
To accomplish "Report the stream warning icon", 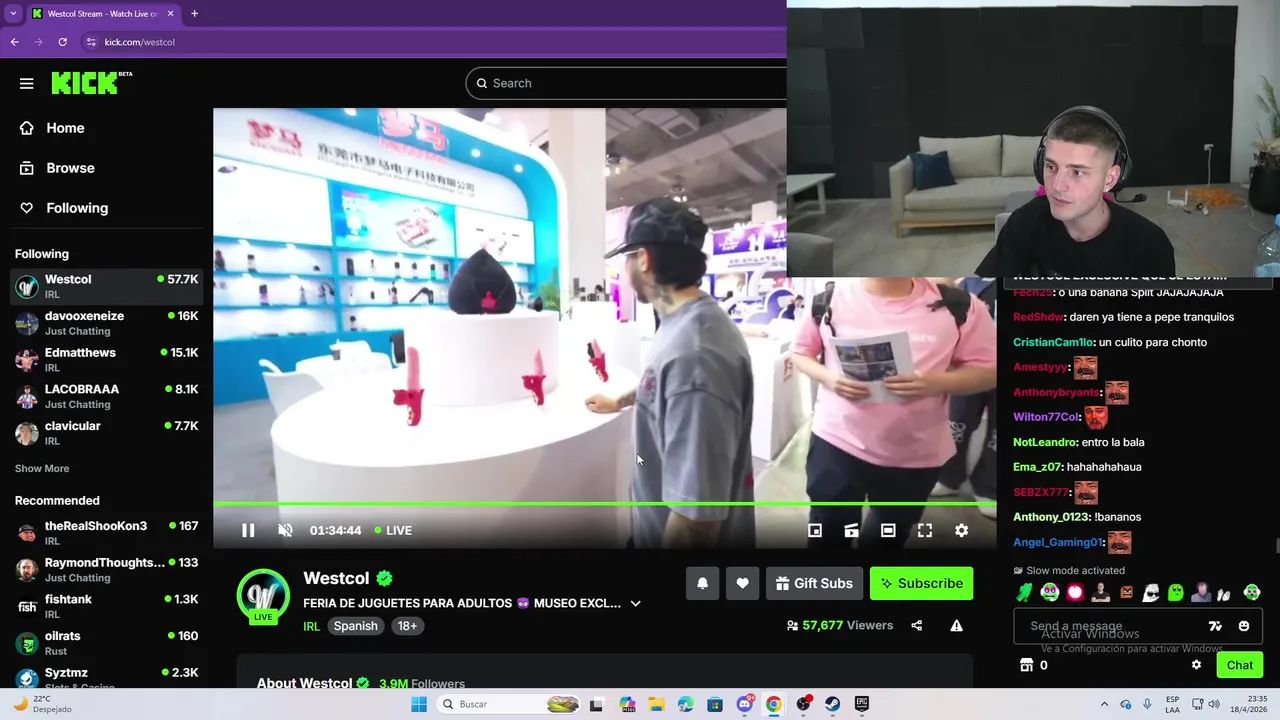I will (x=956, y=625).
